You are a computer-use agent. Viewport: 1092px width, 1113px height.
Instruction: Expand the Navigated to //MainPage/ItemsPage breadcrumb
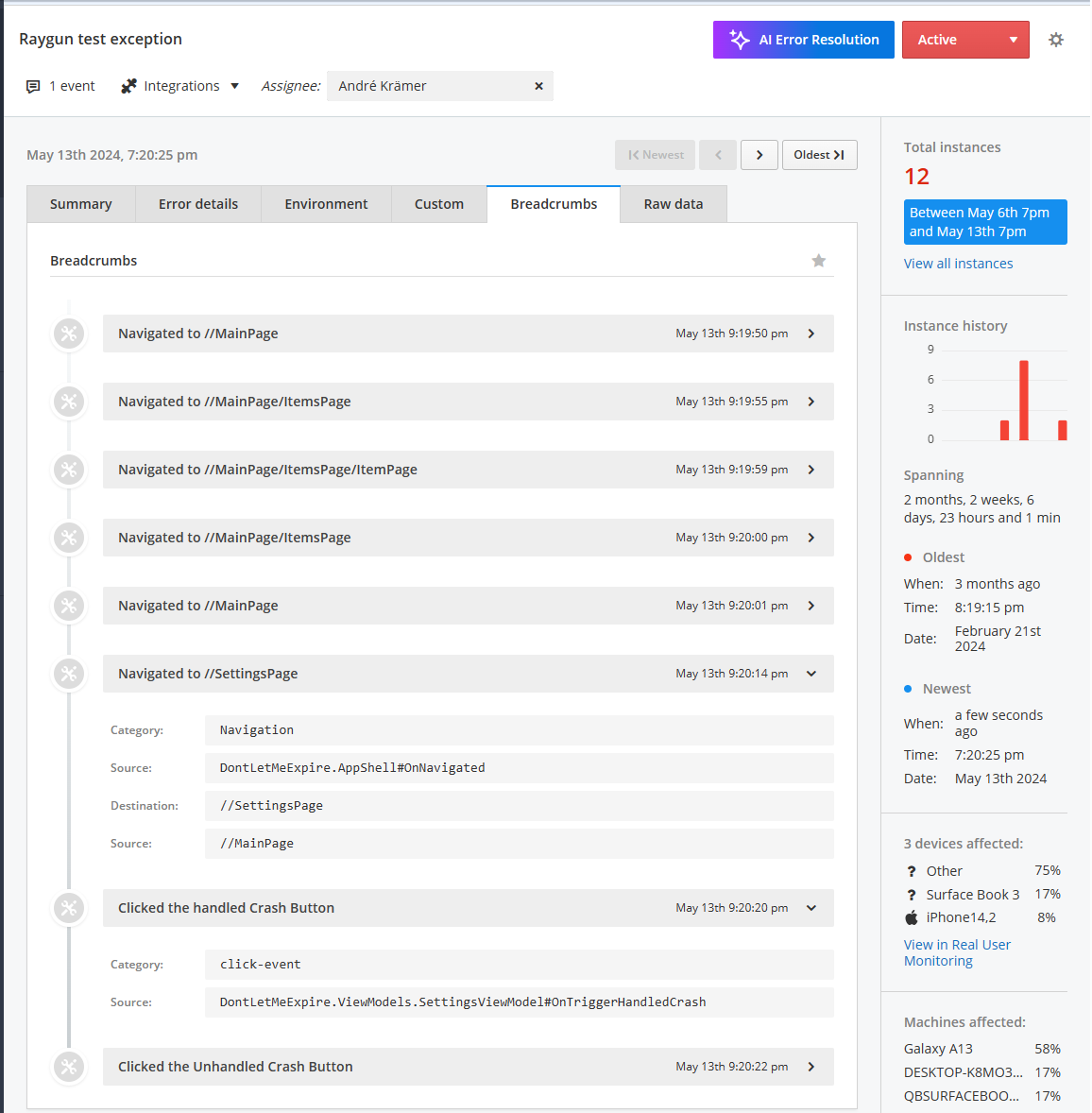click(810, 402)
